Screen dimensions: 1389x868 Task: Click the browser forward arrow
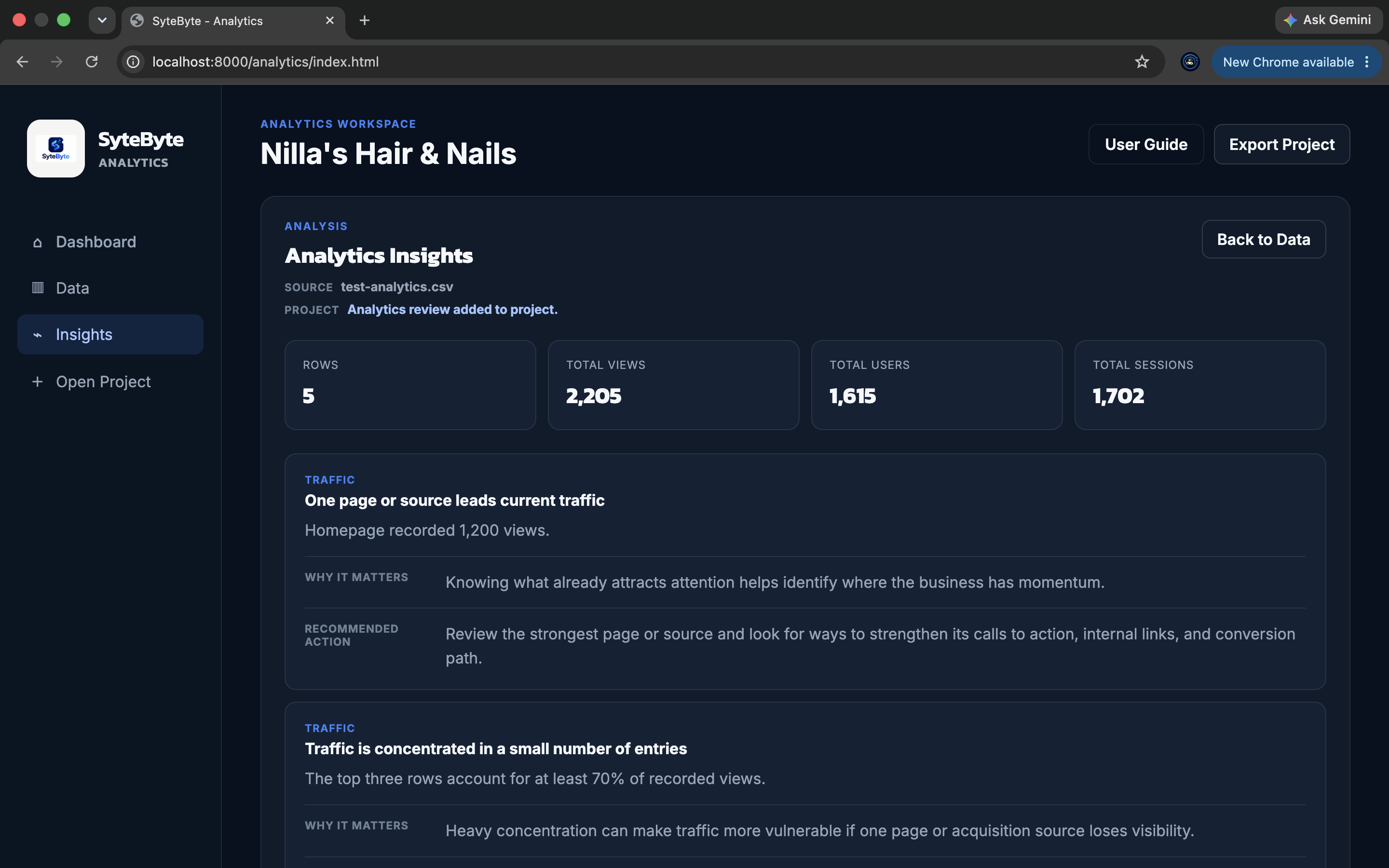[56, 61]
